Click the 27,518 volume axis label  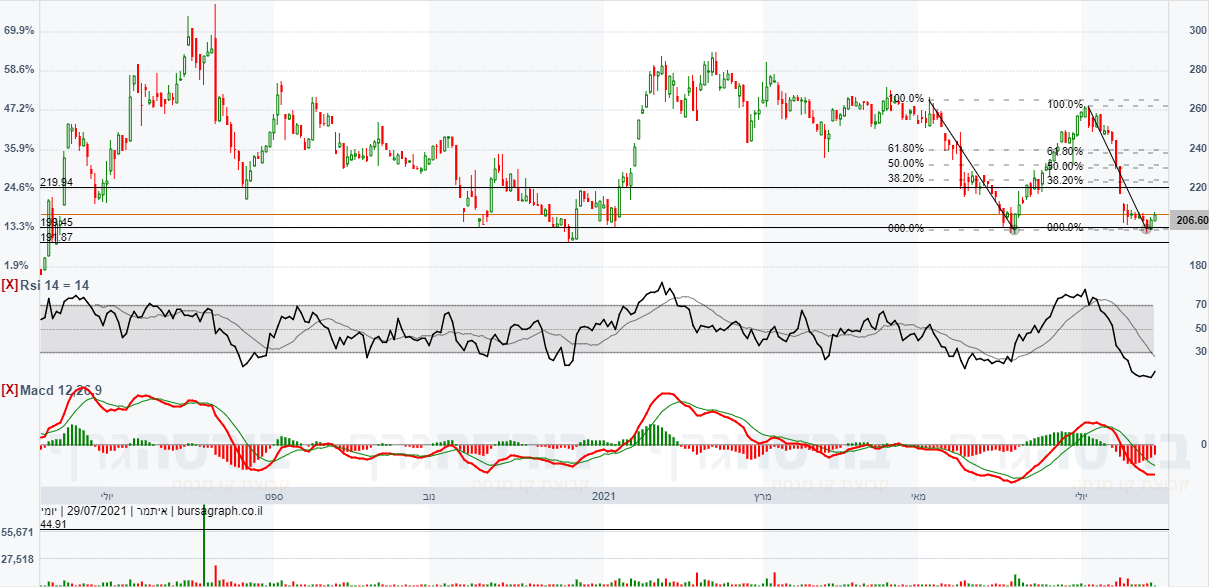click(20, 560)
